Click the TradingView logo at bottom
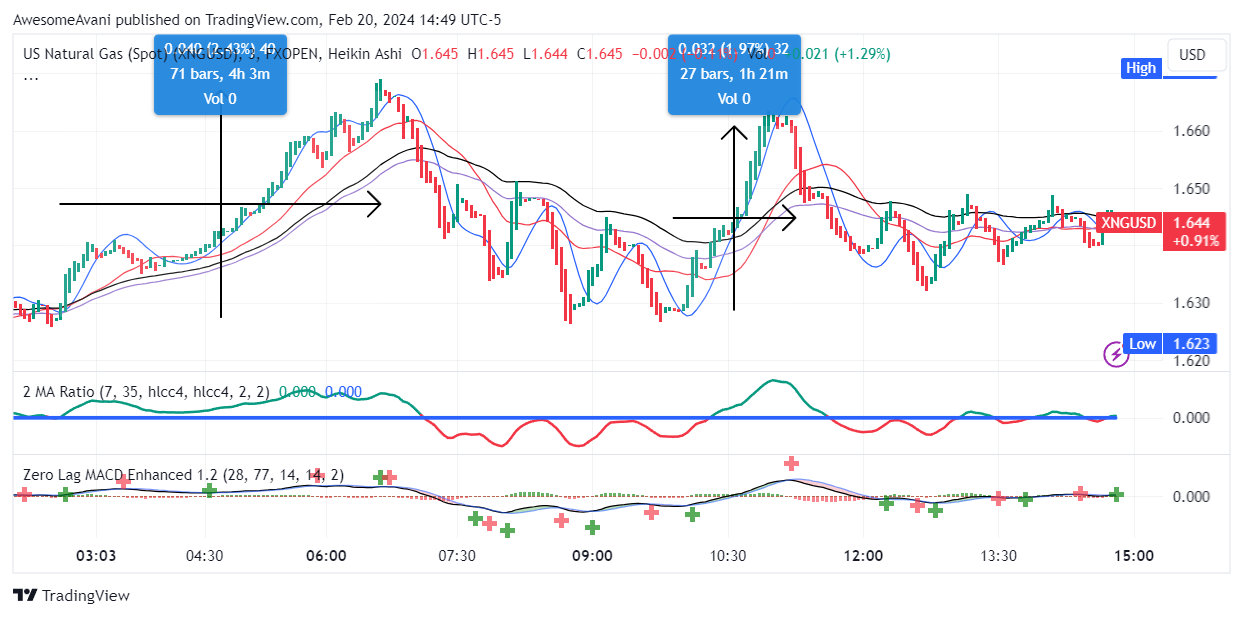Screen dimensions: 1243x617 (71, 596)
